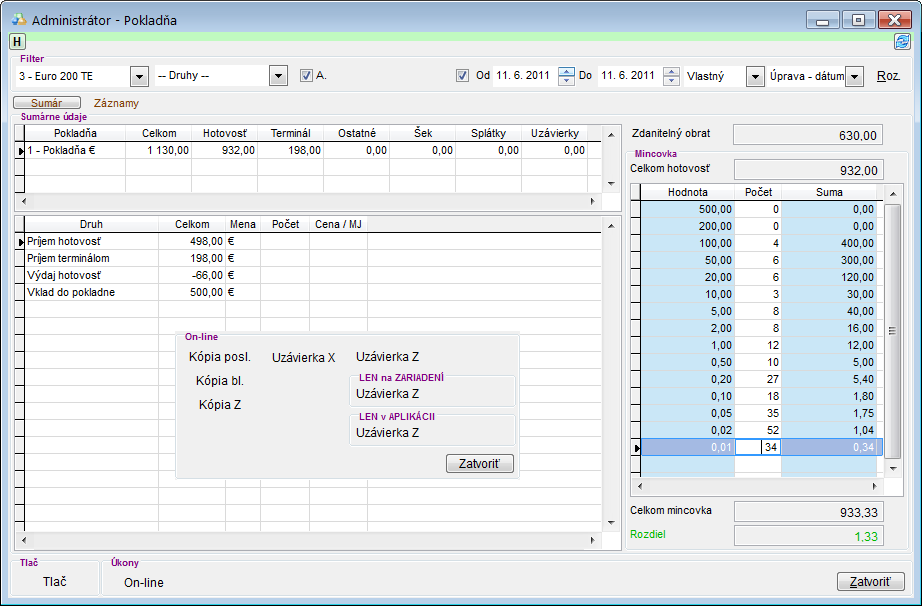Click the Od date field 11. 6. 2011
Viewport: 922px width, 606px height.
click(523, 76)
